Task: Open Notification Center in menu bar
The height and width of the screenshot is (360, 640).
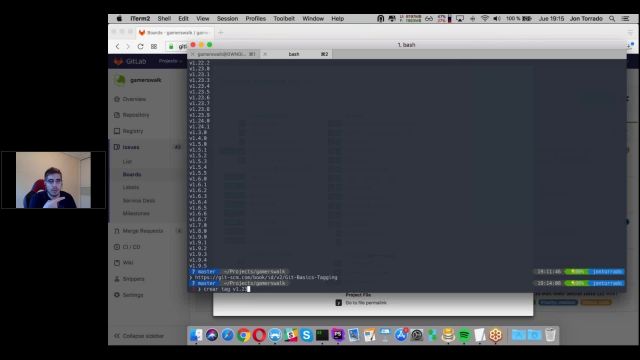Action: [x=625, y=18]
